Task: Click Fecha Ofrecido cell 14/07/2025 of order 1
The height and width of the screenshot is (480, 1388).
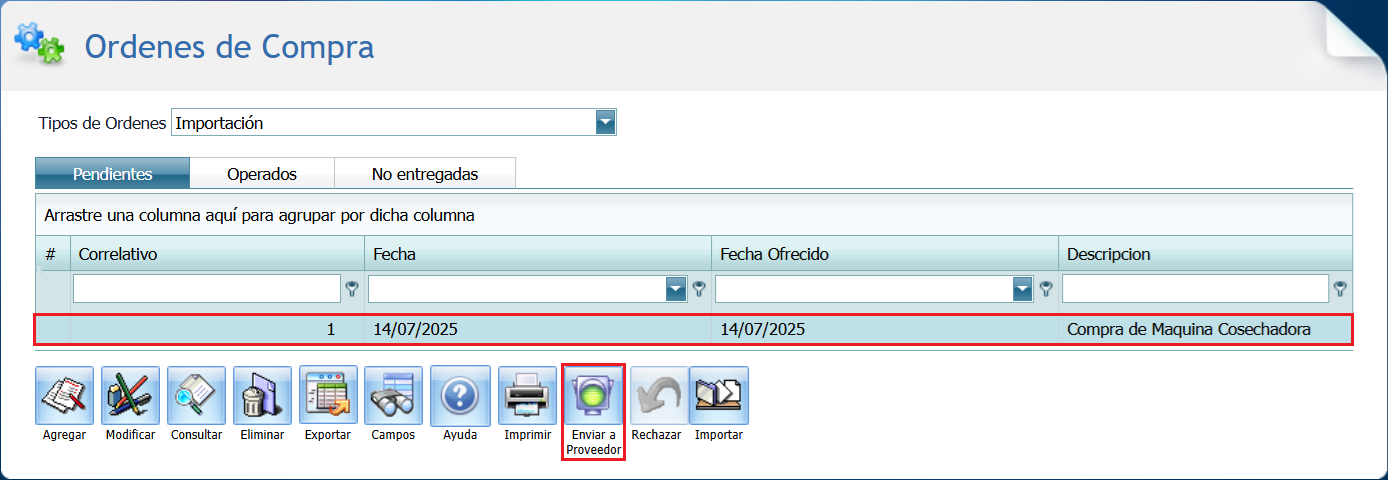Action: (763, 329)
